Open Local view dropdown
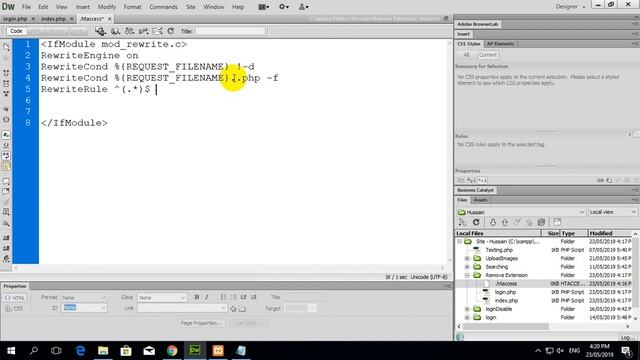 613,212
